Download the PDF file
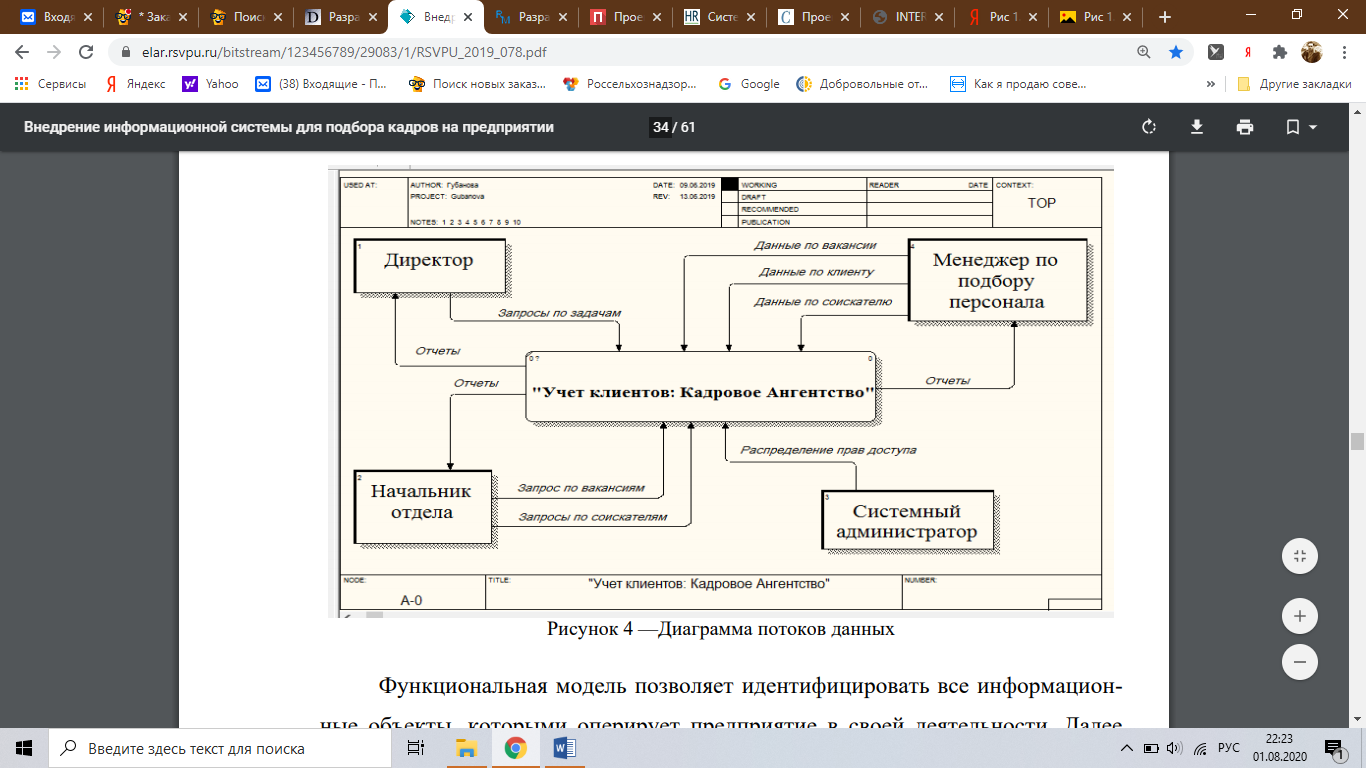This screenshot has width=1366, height=768. tap(1196, 127)
